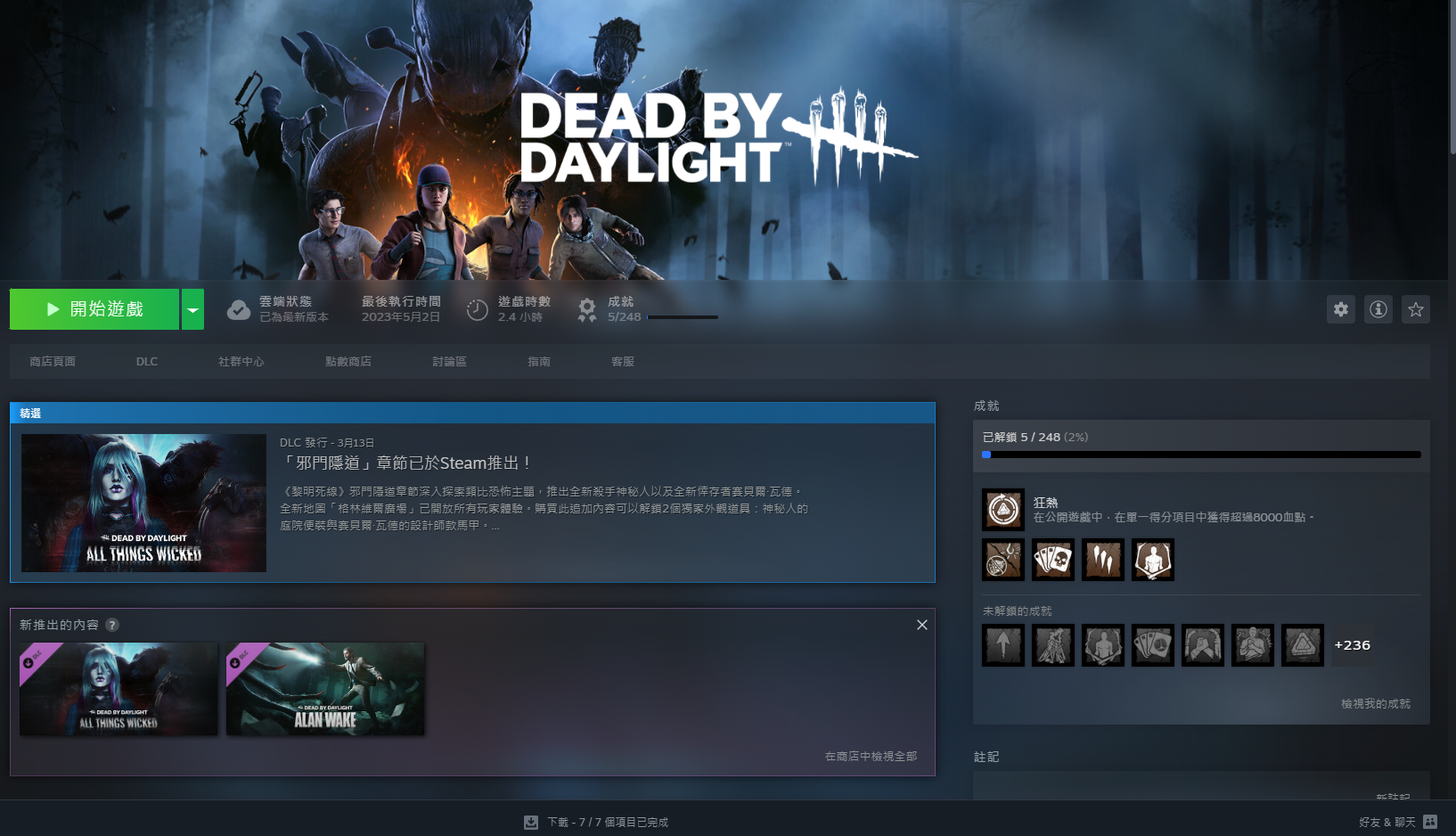Select playing cards unlocked achievement icon
The width and height of the screenshot is (1456, 836).
(1052, 560)
